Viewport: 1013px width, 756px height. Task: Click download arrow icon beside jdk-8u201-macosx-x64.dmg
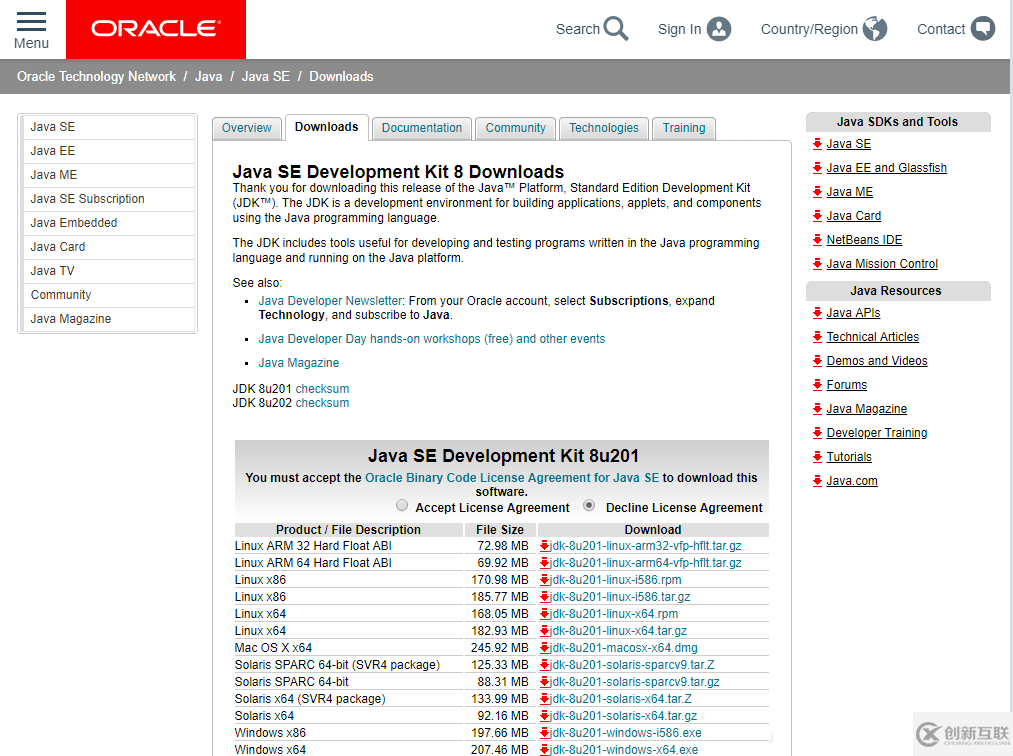coord(545,648)
